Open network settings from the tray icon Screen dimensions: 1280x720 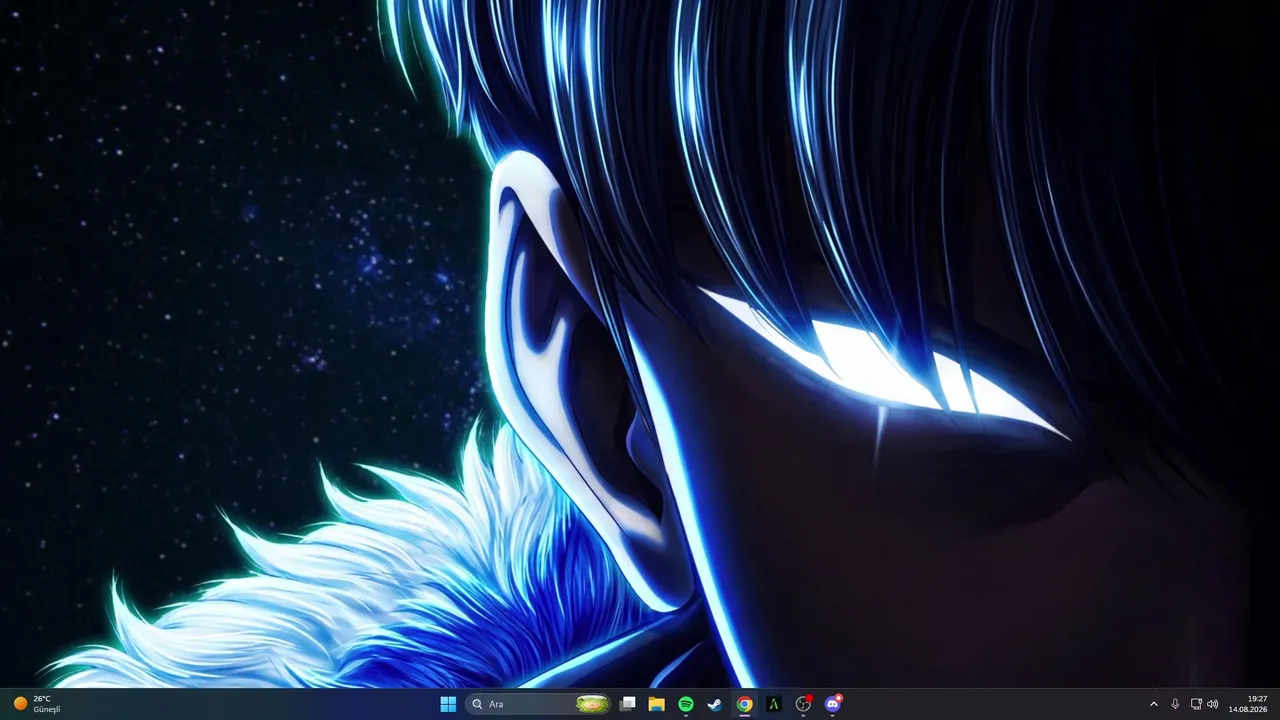(x=1196, y=704)
